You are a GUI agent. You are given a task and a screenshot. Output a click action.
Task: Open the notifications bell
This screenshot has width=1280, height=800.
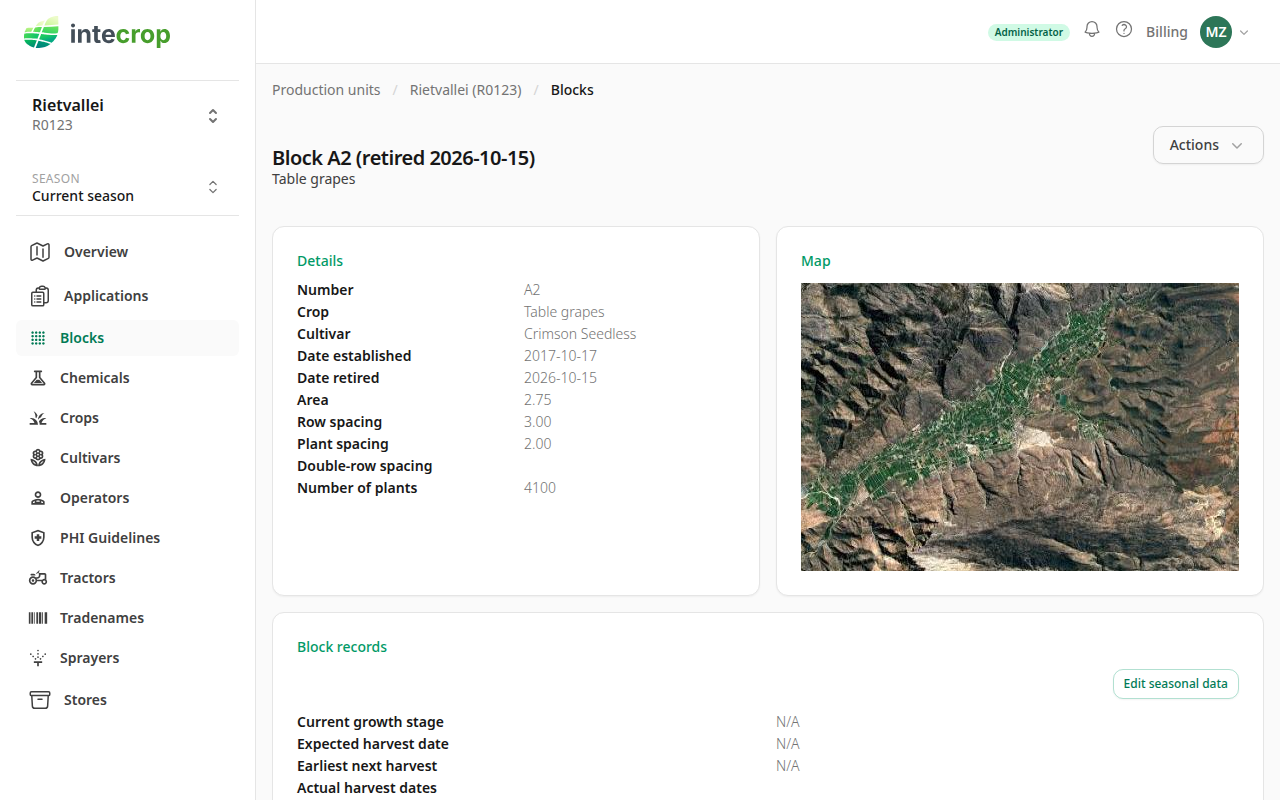pyautogui.click(x=1092, y=30)
